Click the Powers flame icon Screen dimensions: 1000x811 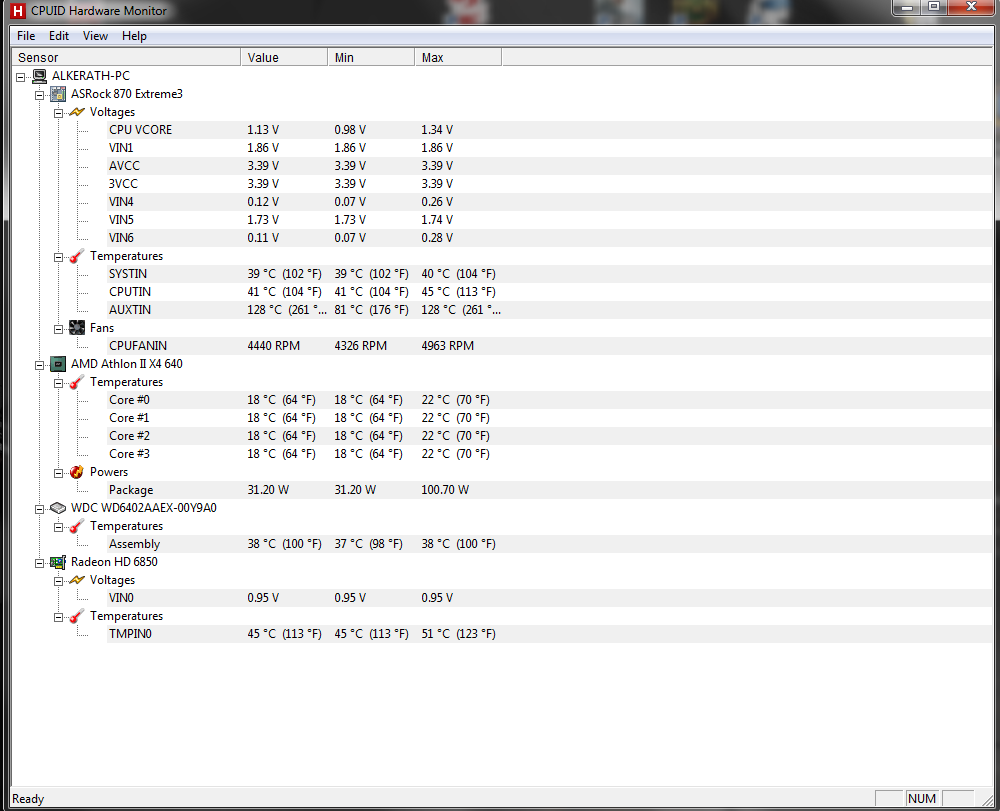pyautogui.click(x=77, y=472)
